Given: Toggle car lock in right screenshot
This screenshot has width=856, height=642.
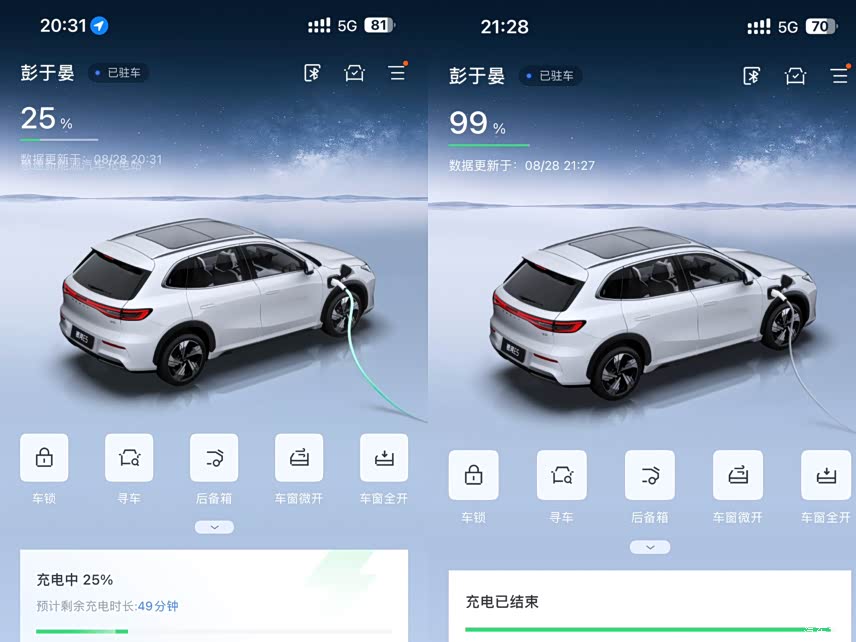Looking at the screenshot, I should coord(473,475).
